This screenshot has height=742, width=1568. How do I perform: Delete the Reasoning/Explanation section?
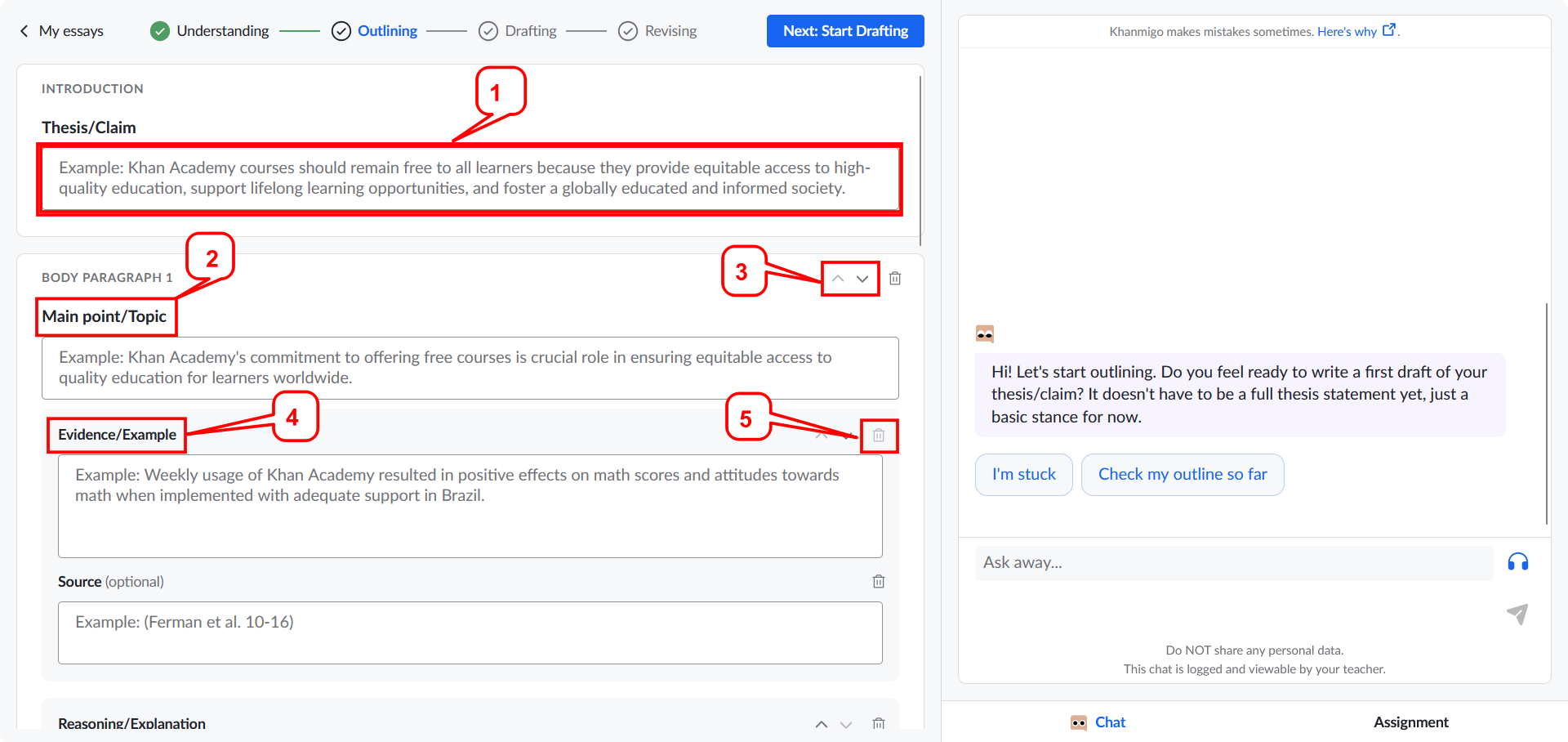tap(879, 724)
